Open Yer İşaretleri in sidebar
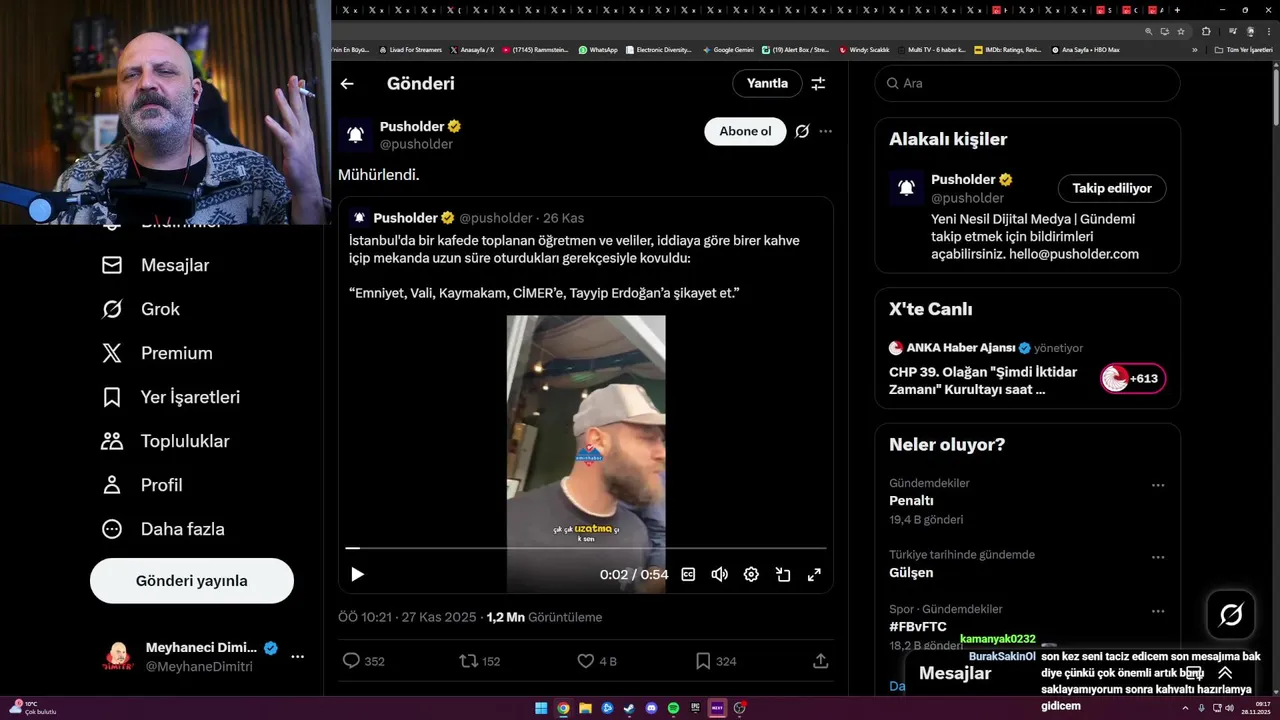The height and width of the screenshot is (720, 1280). pos(170,397)
